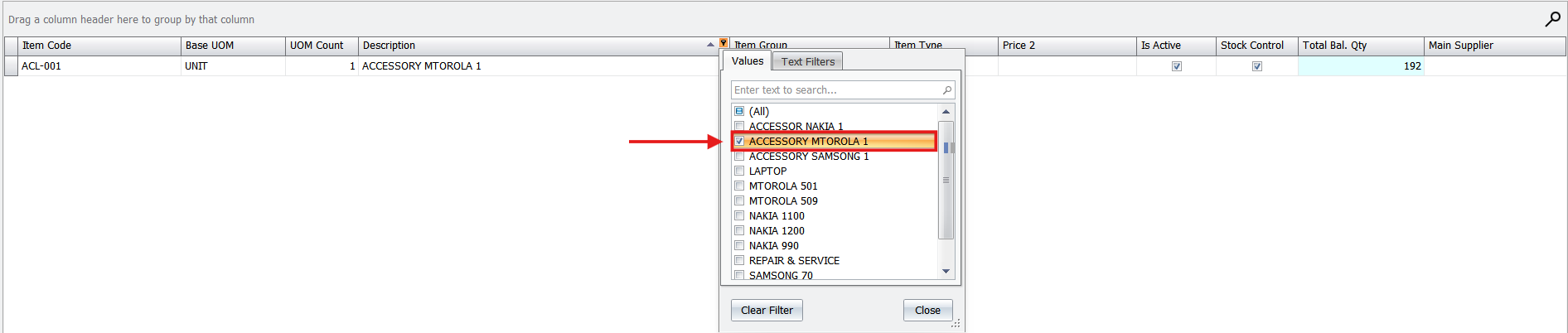Tick the LAPTOP filter checkbox
The width and height of the screenshot is (1568, 333).
tap(739, 171)
